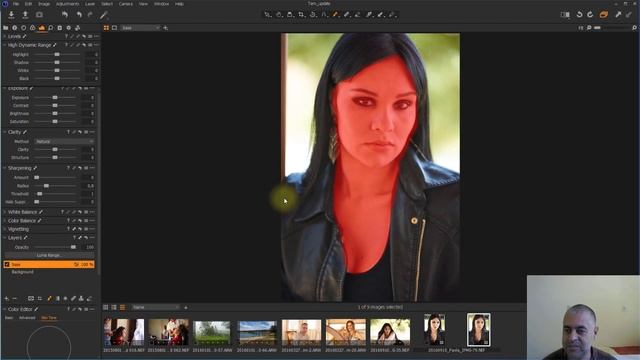Toggle the orange icon beside Rotate Right
The width and height of the screenshot is (640, 360).
pos(604,15)
